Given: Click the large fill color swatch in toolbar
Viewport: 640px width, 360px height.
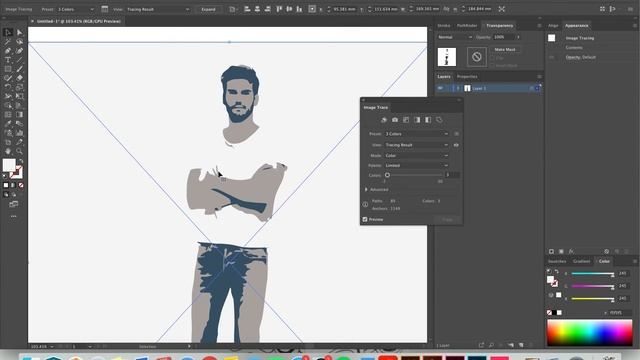Looking at the screenshot, I should pos(9,165).
